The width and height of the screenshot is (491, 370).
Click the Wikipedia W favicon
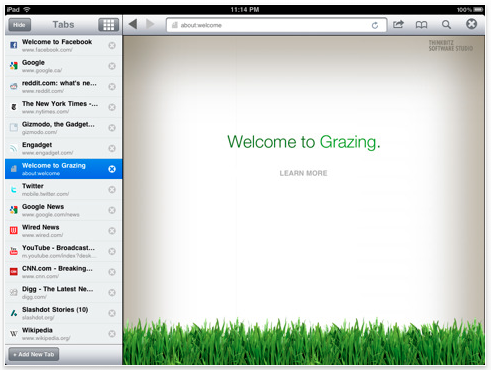tap(14, 333)
